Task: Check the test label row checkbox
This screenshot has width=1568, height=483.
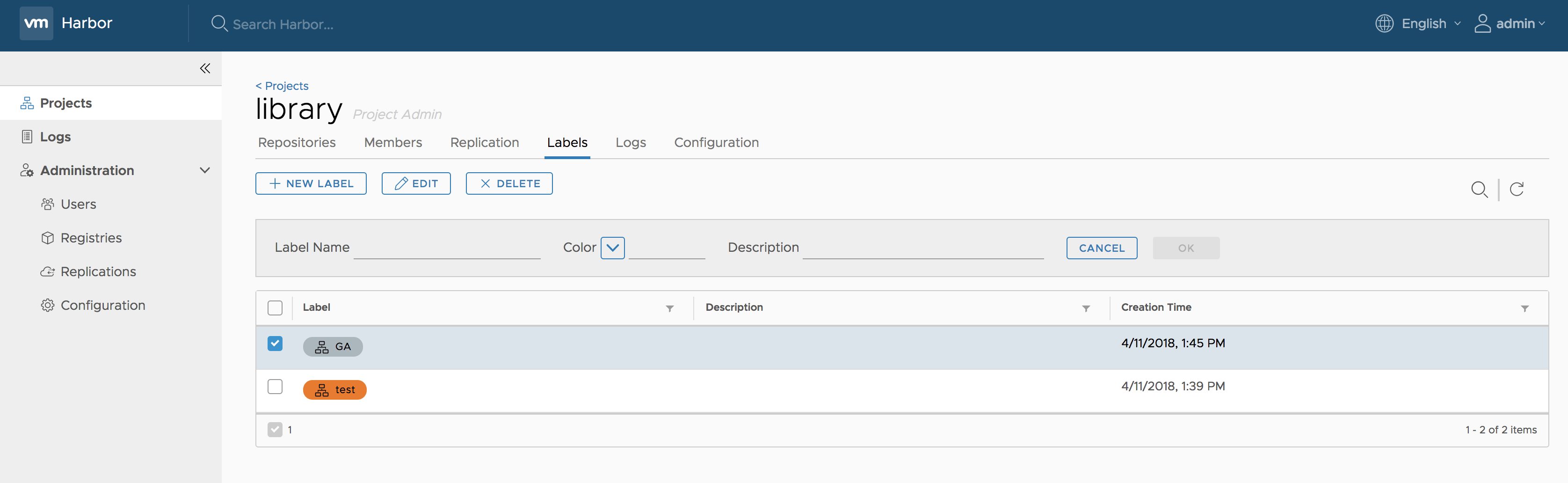Action: [275, 387]
